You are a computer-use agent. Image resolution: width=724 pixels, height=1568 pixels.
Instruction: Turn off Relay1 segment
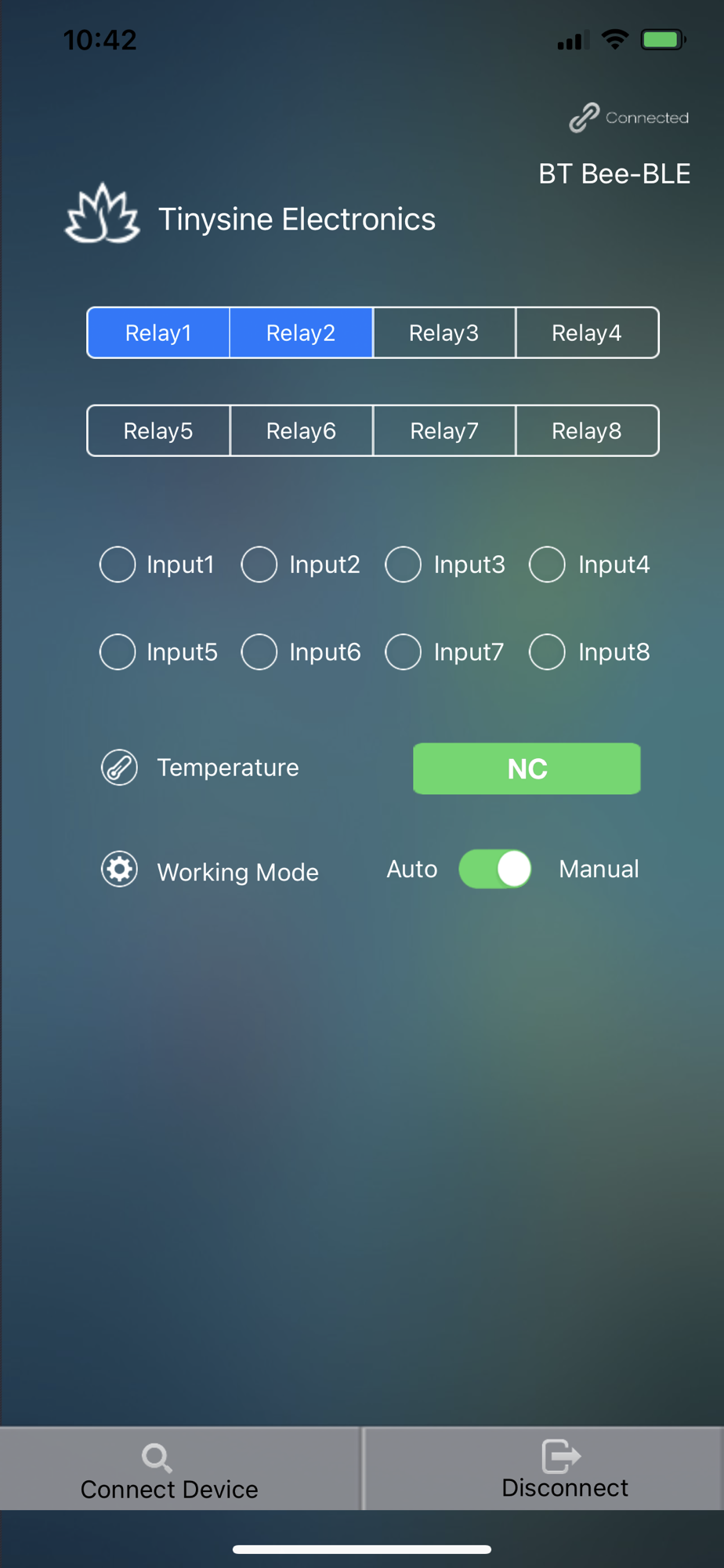pos(158,333)
